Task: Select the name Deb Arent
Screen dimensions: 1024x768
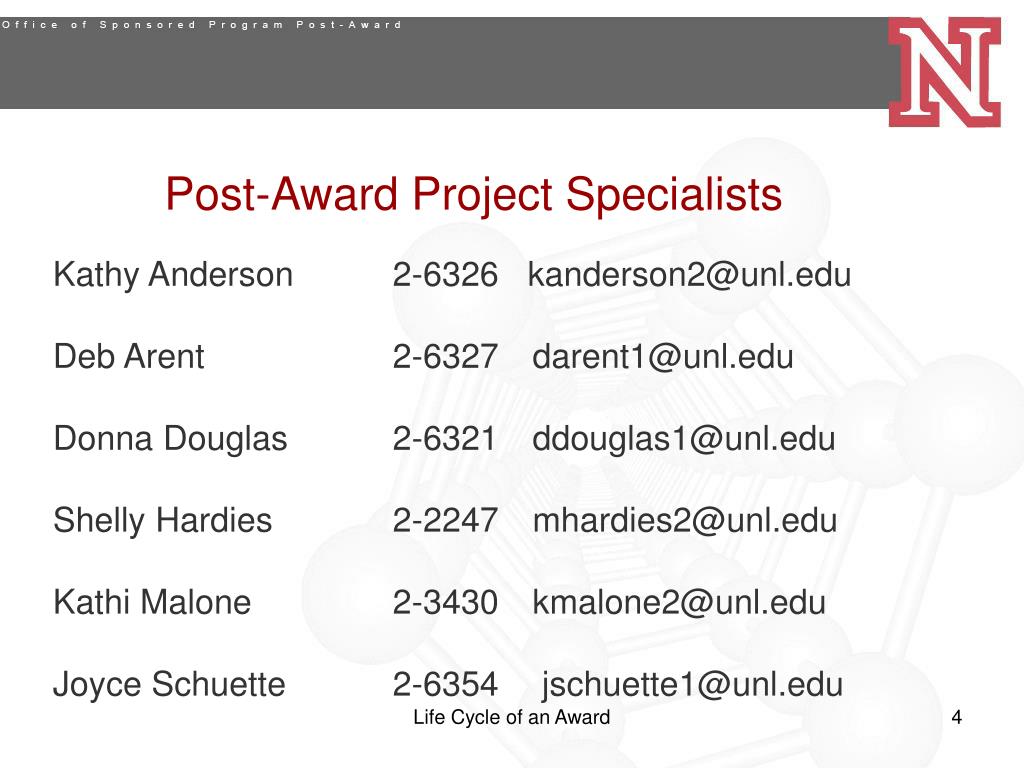Action: click(x=129, y=357)
